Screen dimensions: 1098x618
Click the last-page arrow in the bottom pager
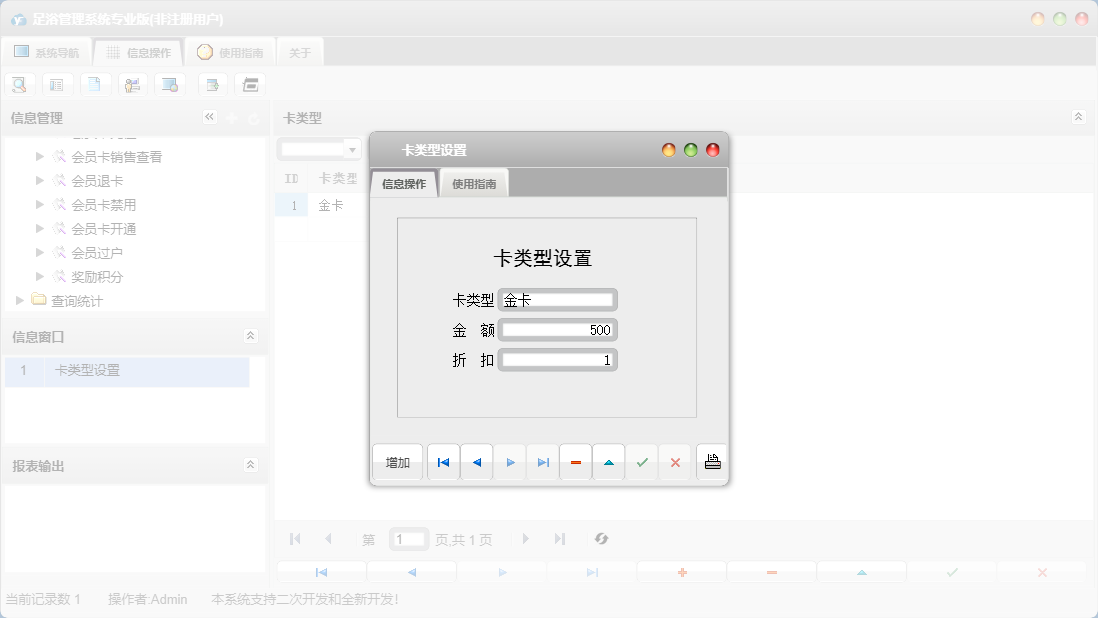(x=559, y=538)
